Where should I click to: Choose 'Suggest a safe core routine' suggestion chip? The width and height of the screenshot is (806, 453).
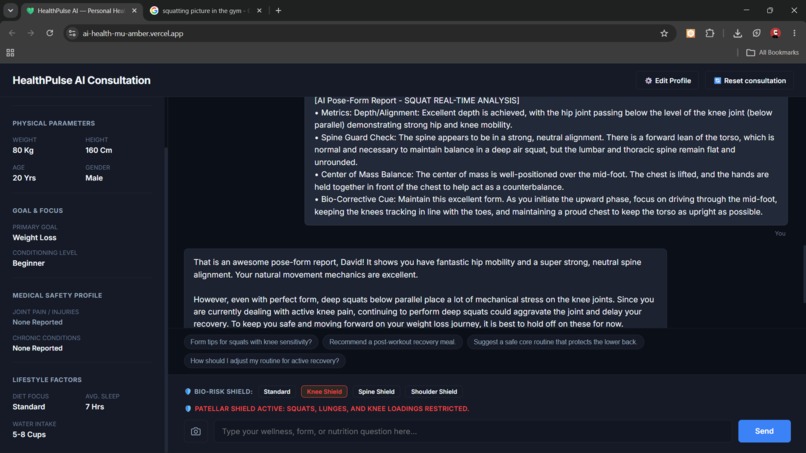tap(555, 342)
